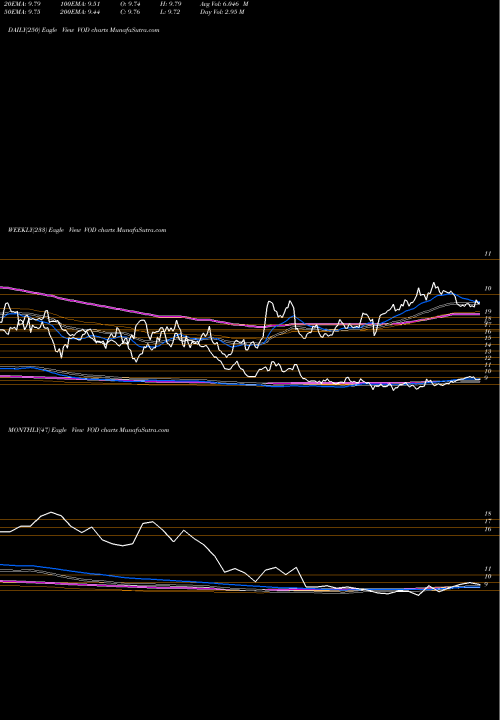Select the 17 axis label on monthly chart
This screenshot has height=720, width=500.
click(x=489, y=521)
